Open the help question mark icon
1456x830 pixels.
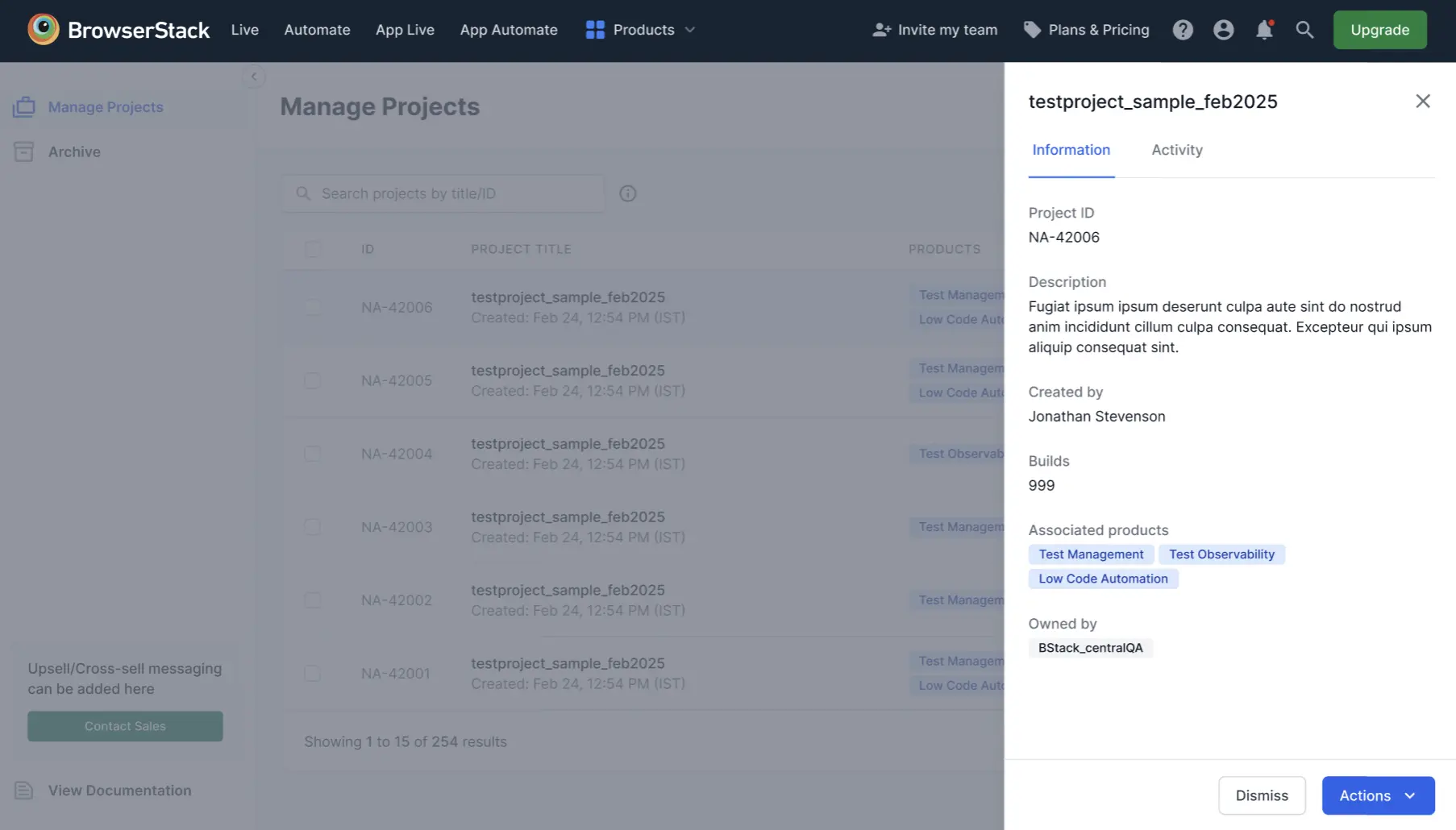[x=1183, y=30]
